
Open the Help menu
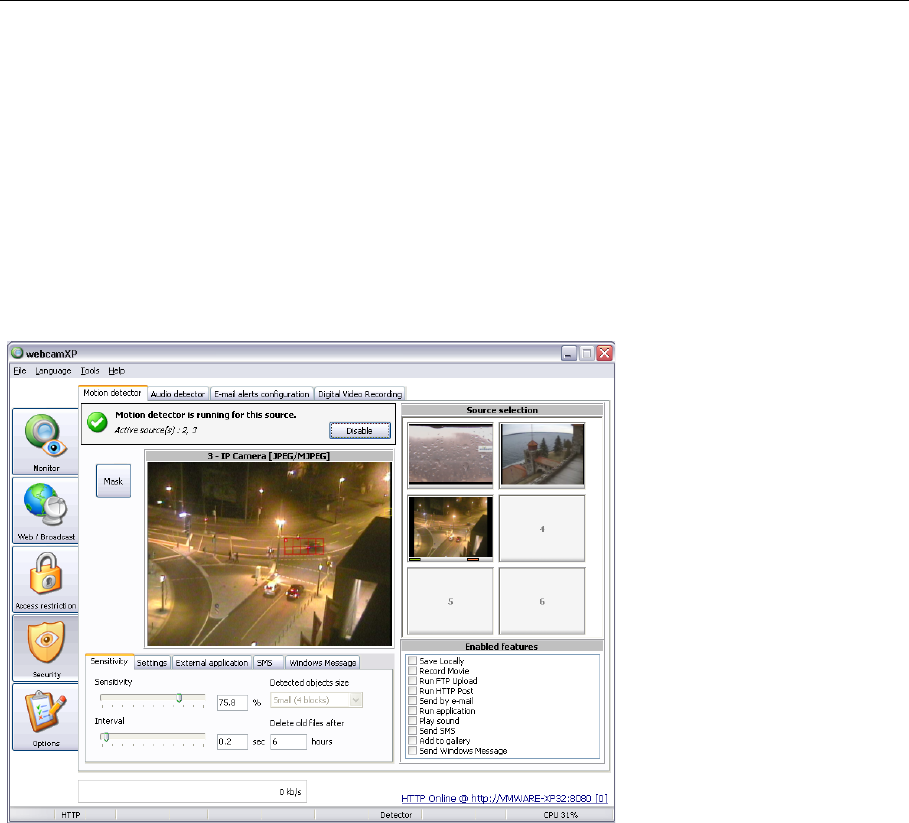point(117,371)
